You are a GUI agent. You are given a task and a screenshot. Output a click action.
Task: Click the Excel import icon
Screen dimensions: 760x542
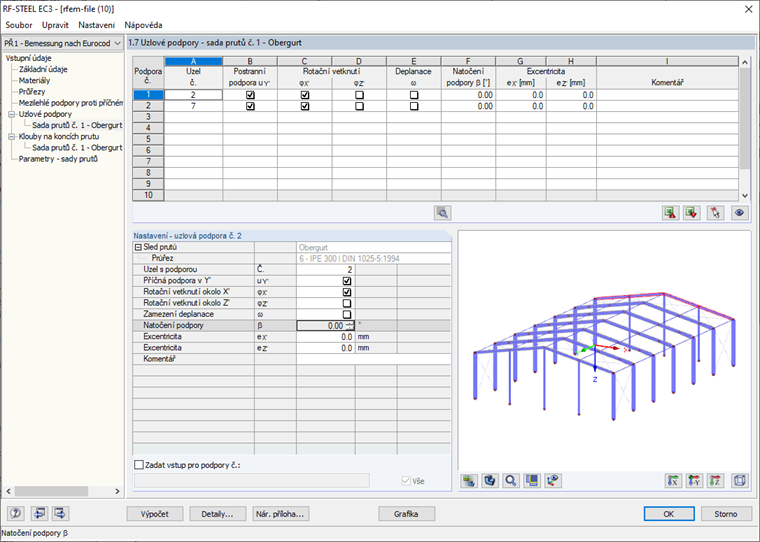692,213
